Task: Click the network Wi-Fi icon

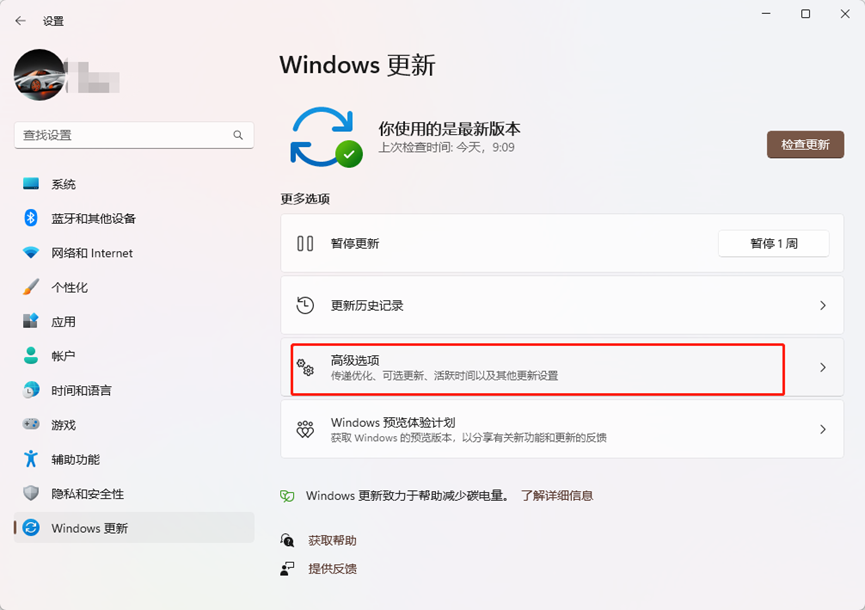Action: coord(31,253)
